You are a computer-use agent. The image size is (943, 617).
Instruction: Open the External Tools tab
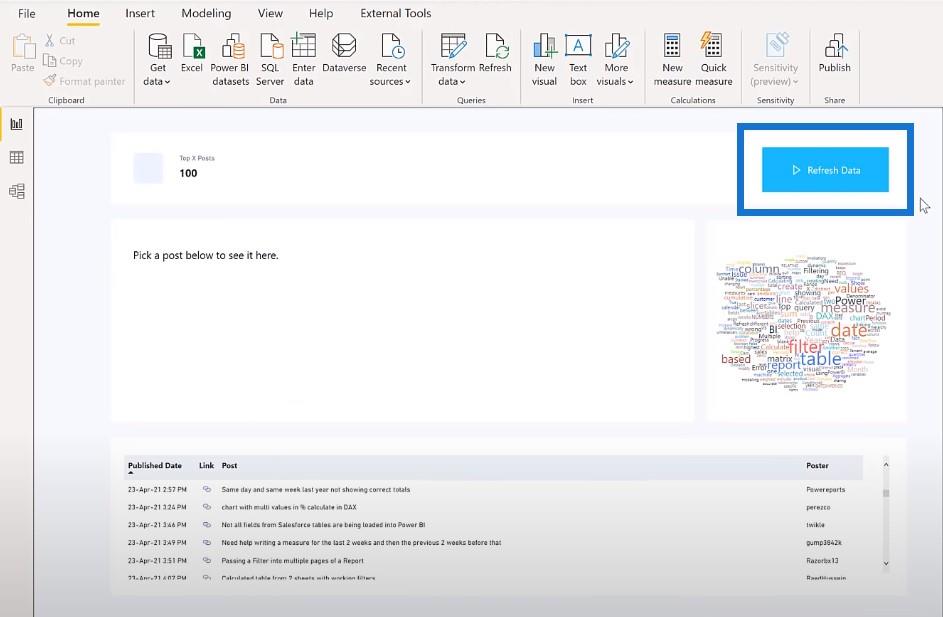tap(396, 13)
